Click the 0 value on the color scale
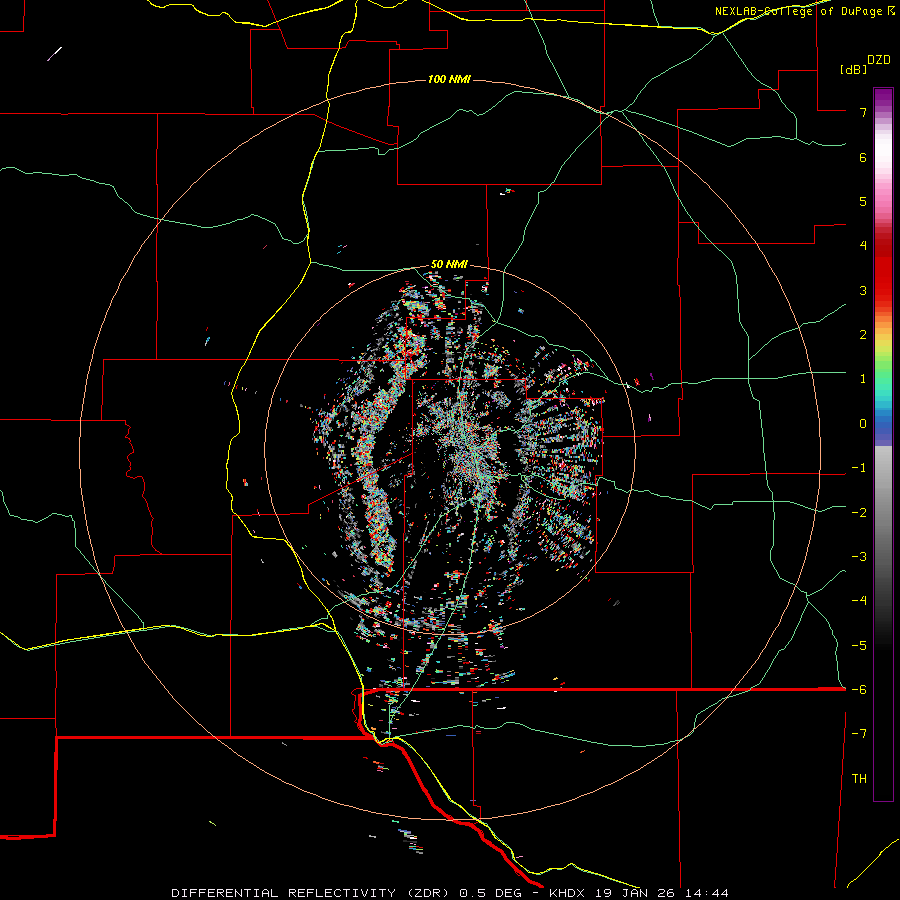 [x=863, y=424]
